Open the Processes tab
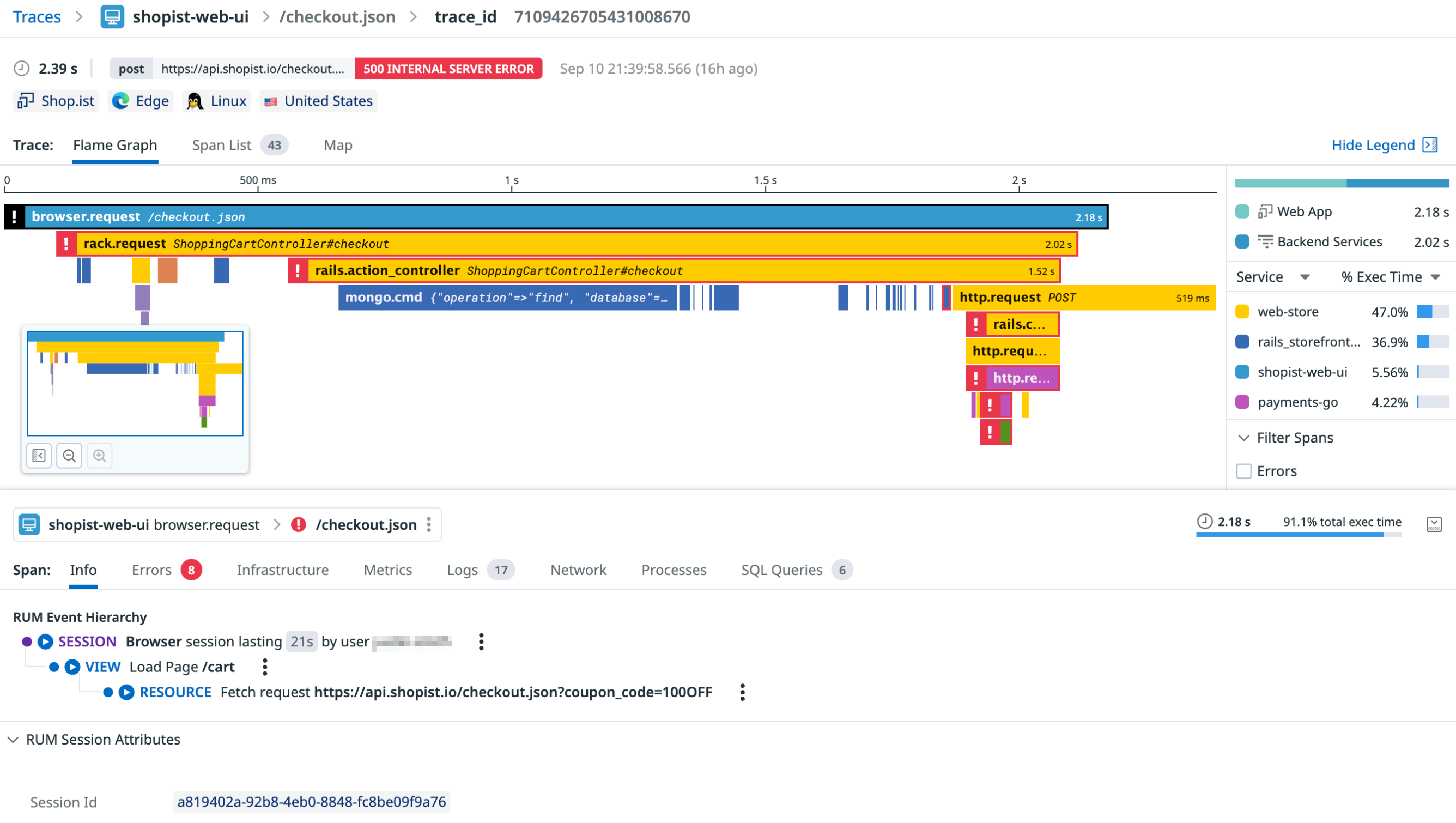1456x823 pixels. (x=674, y=569)
